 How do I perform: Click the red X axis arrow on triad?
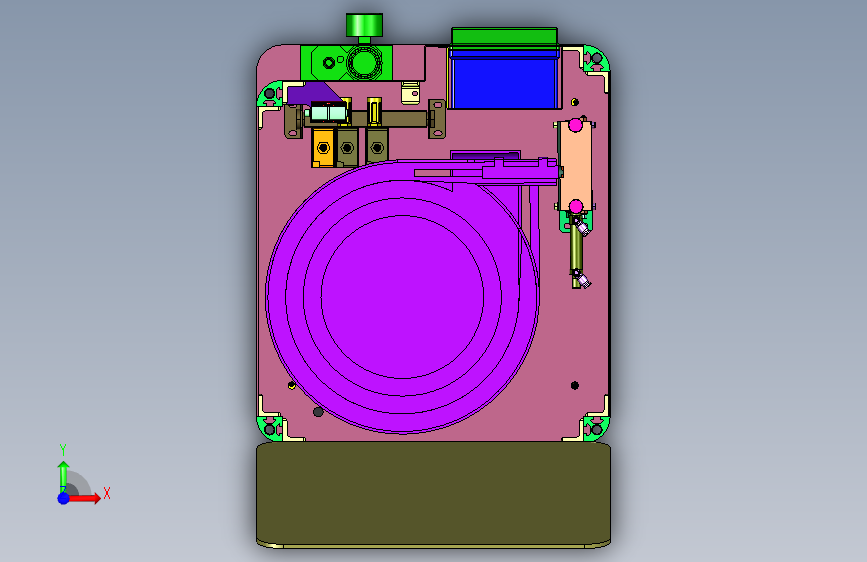tap(84, 498)
